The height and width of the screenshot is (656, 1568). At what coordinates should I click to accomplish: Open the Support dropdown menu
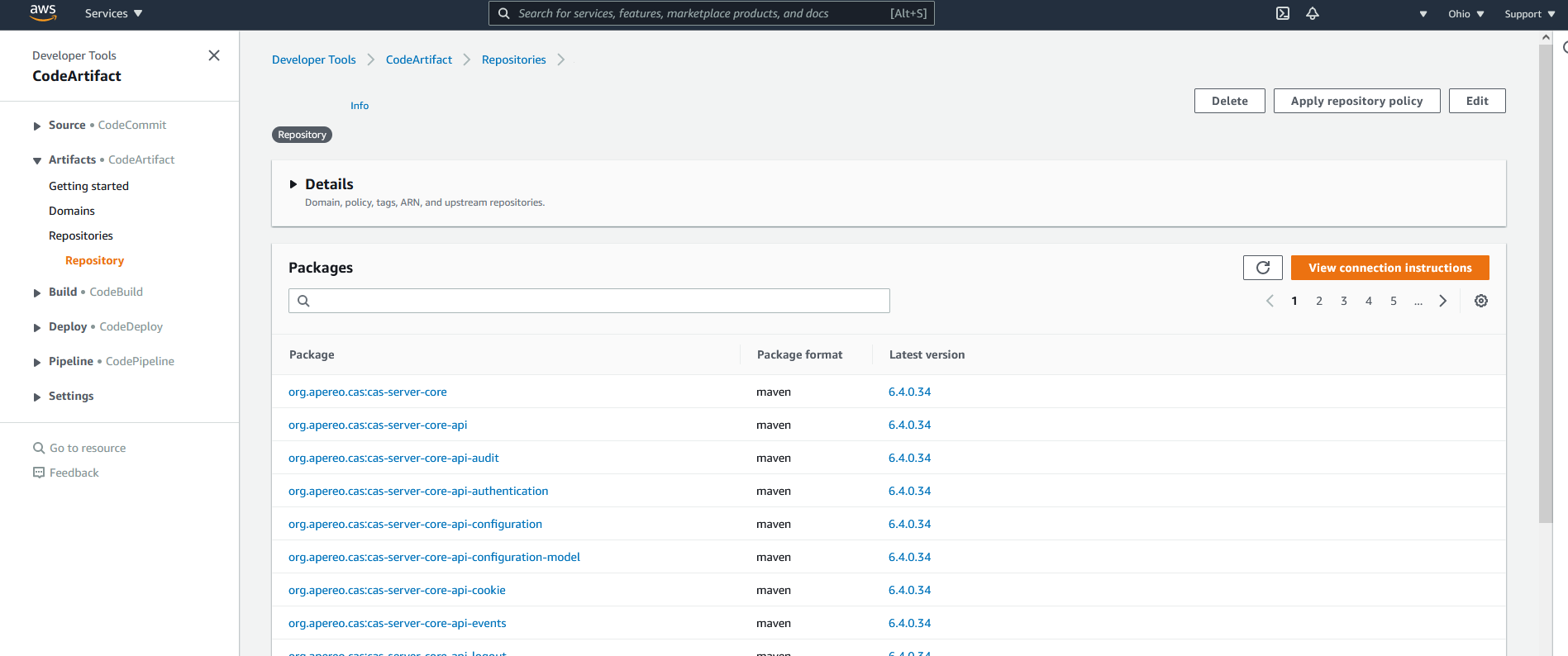(1530, 14)
